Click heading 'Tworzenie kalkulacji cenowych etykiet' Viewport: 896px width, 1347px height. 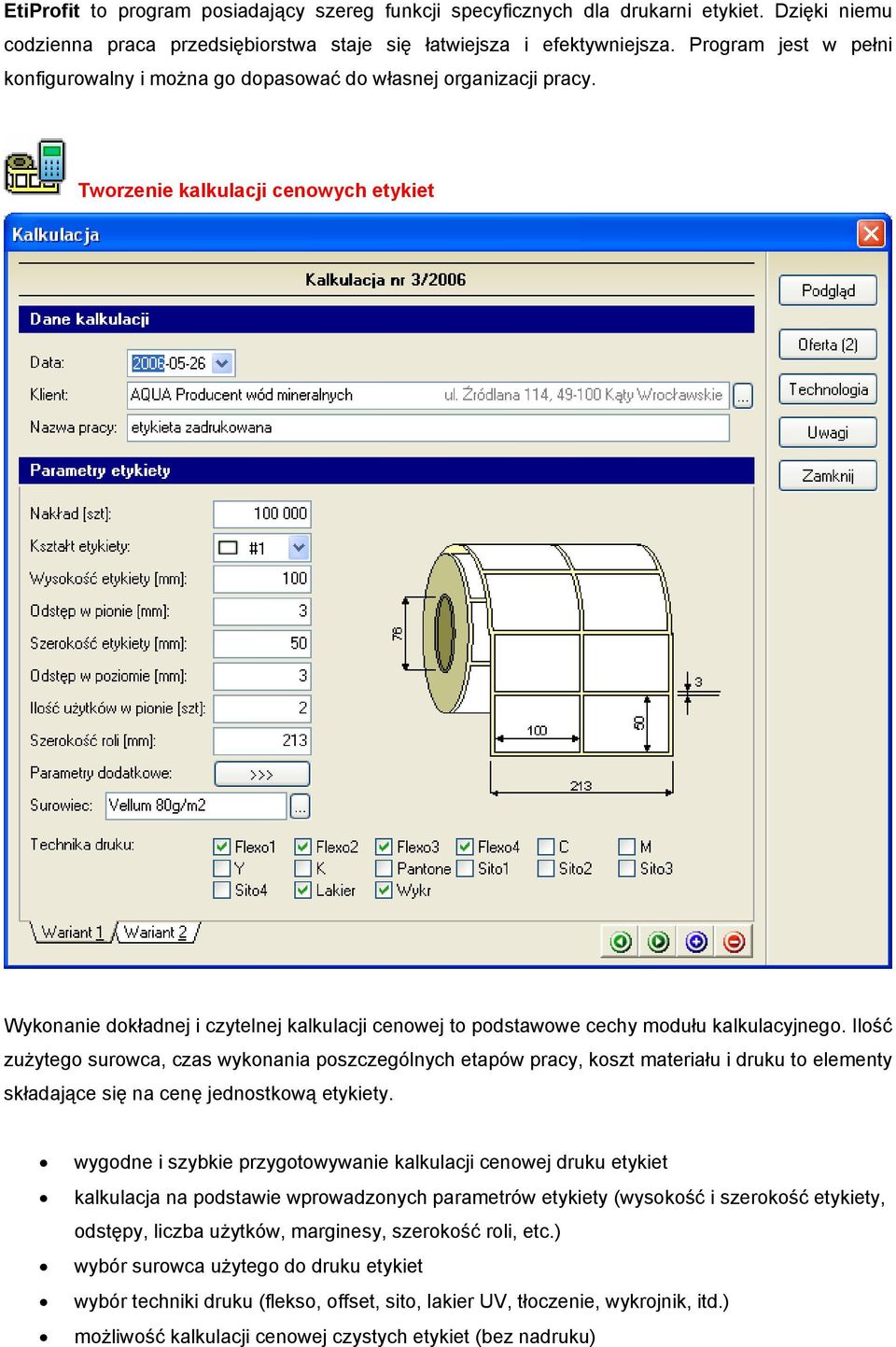tap(256, 190)
